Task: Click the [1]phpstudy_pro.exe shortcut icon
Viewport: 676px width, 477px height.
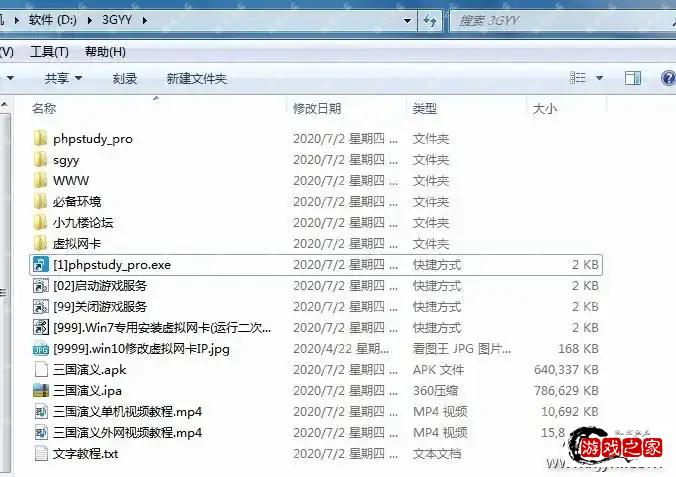Action: 40,265
